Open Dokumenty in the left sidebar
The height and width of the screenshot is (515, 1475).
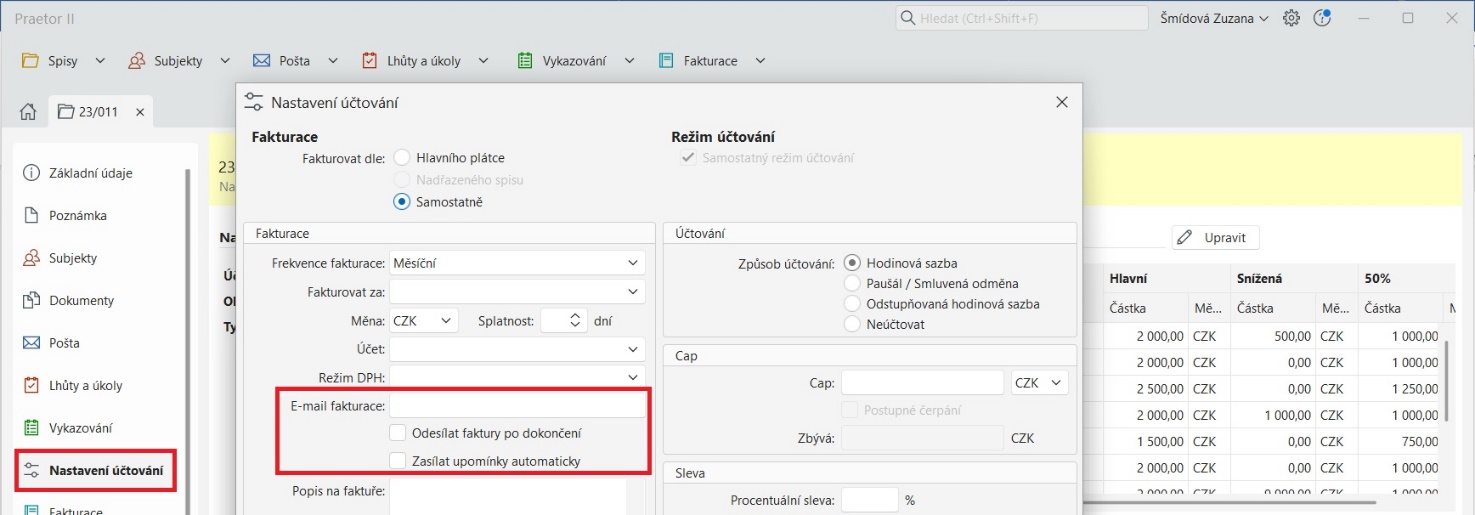[x=81, y=300]
